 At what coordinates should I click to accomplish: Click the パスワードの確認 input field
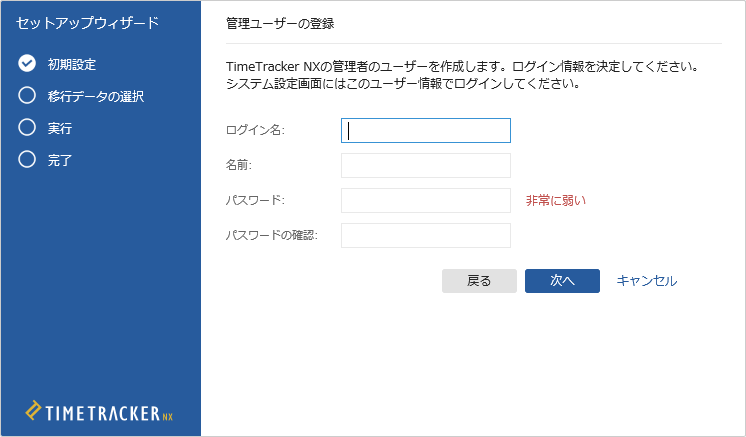click(426, 235)
